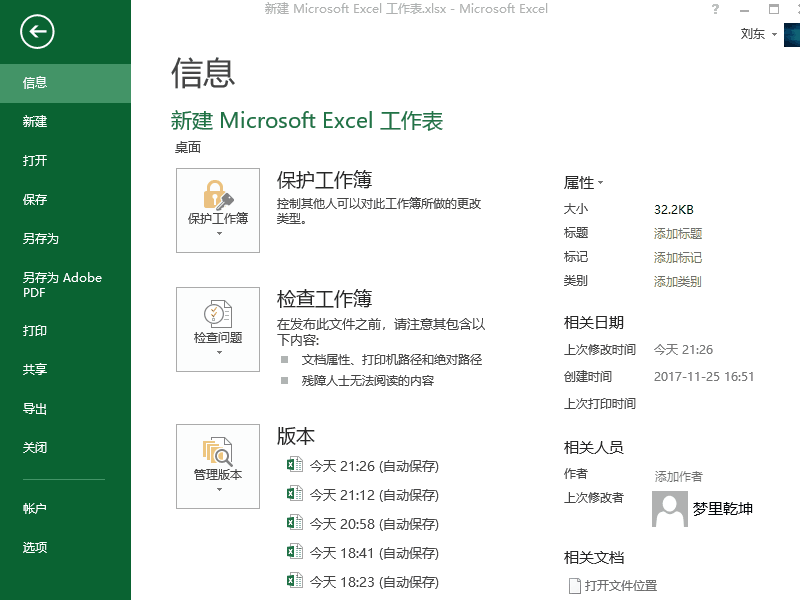Open the 管理版本 dropdown button
The width and height of the screenshot is (800, 600).
[x=218, y=466]
